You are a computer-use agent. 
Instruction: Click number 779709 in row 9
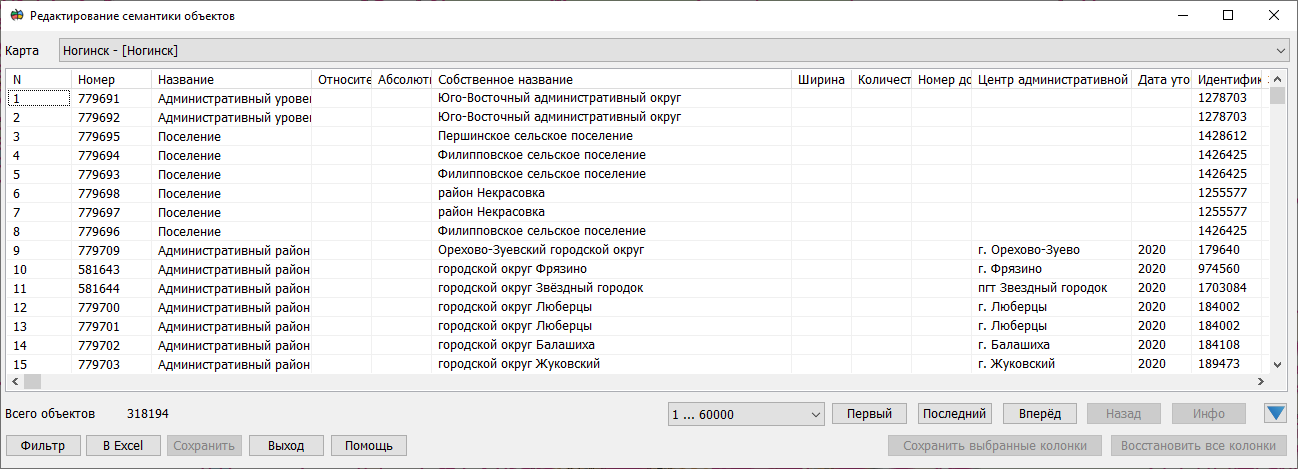click(111, 251)
